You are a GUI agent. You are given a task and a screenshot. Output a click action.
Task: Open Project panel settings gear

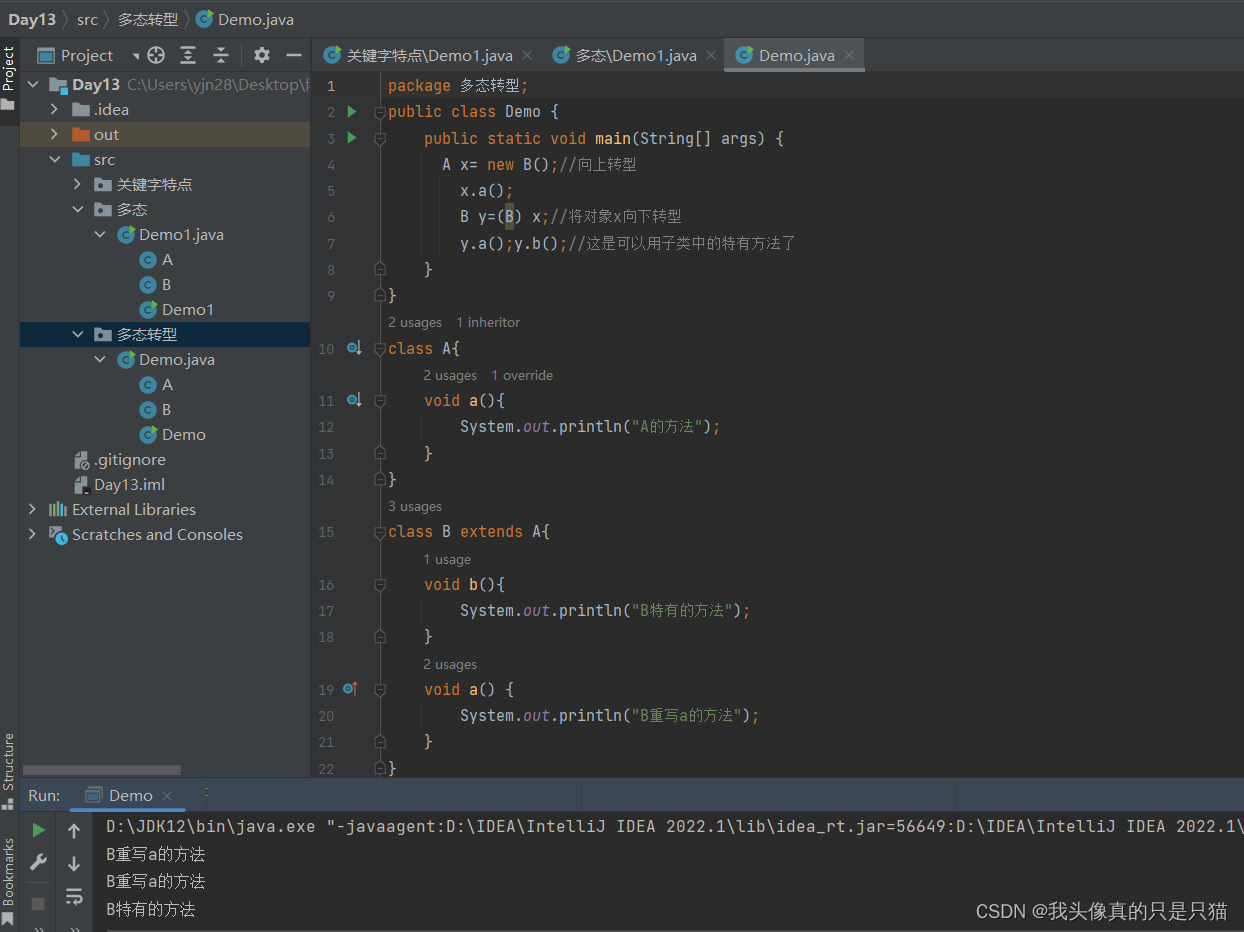[x=261, y=55]
